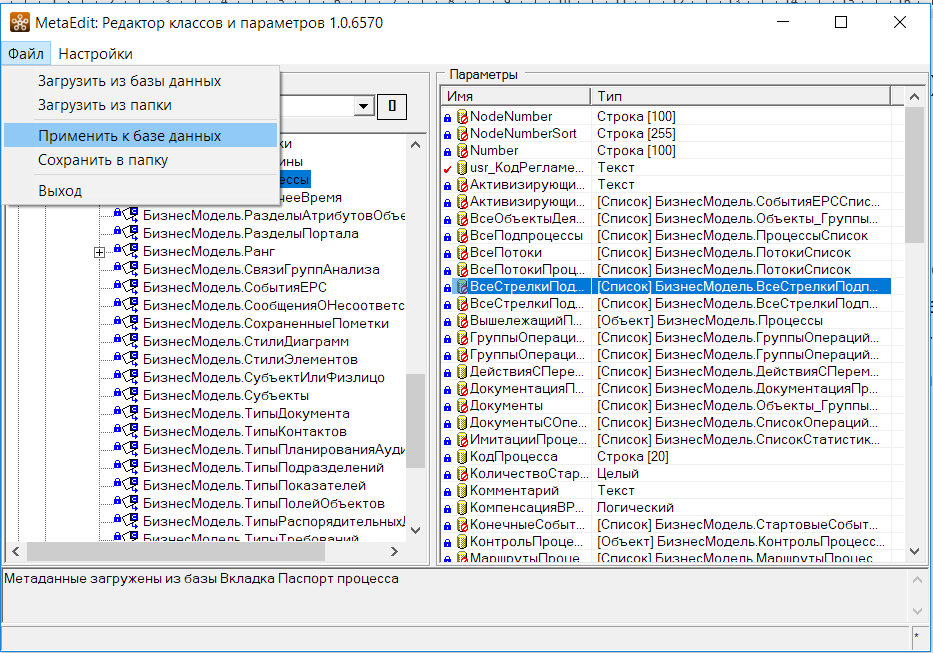933x653 pixels.
Task: Click the MetaEdit application icon in title bar
Action: click(x=19, y=22)
